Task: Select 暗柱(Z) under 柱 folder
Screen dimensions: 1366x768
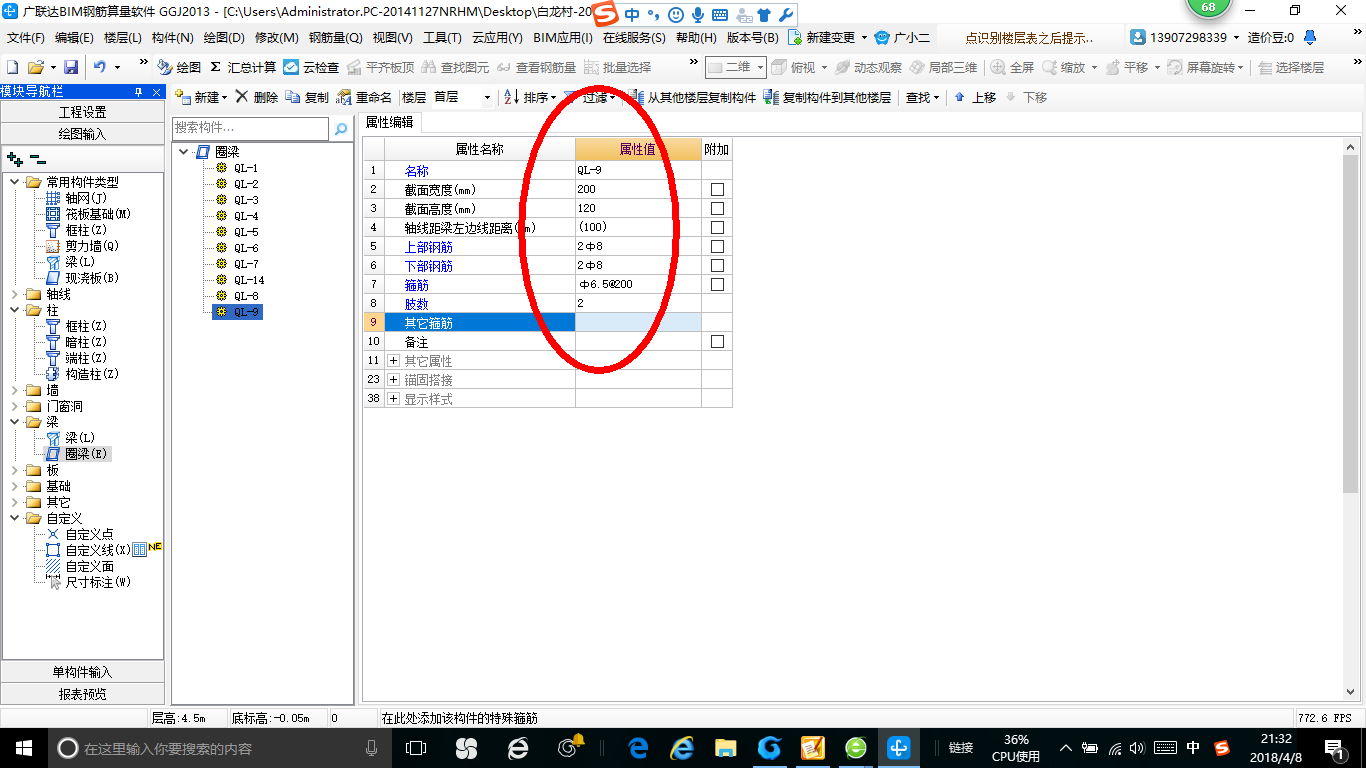Action: tap(76, 342)
